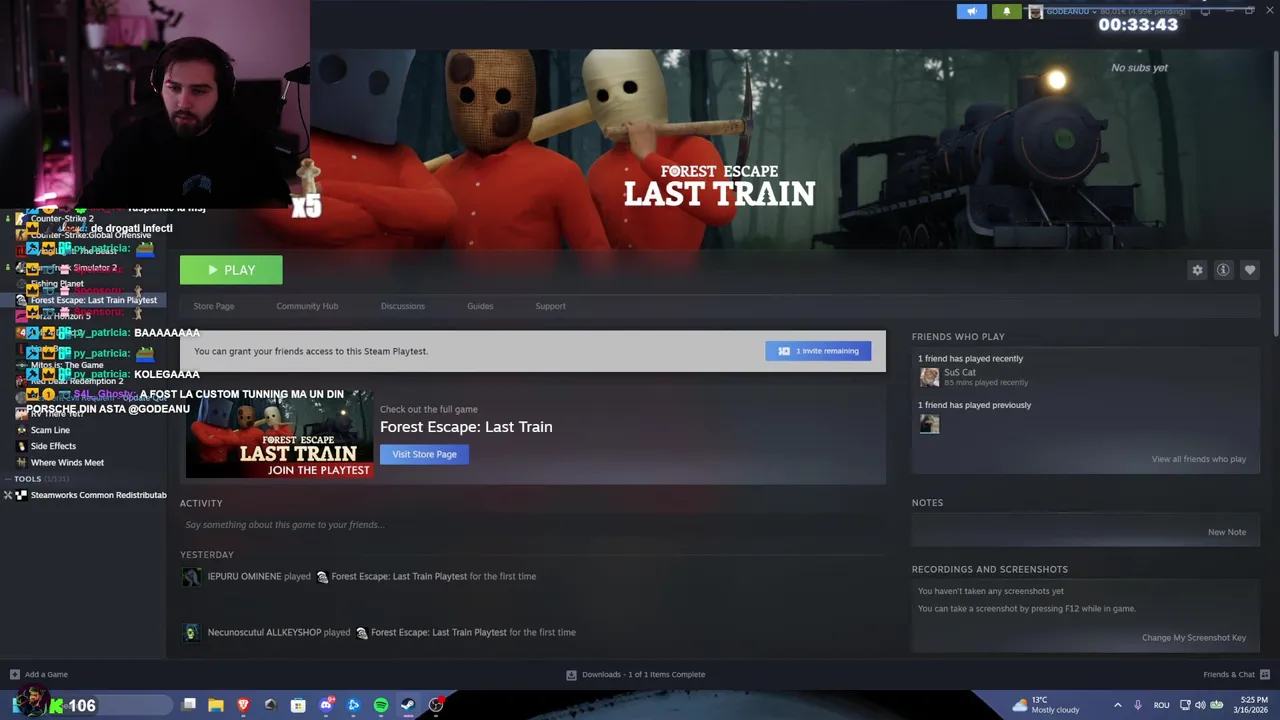
Task: Click the GODEANUU profile avatar
Action: point(1035,11)
